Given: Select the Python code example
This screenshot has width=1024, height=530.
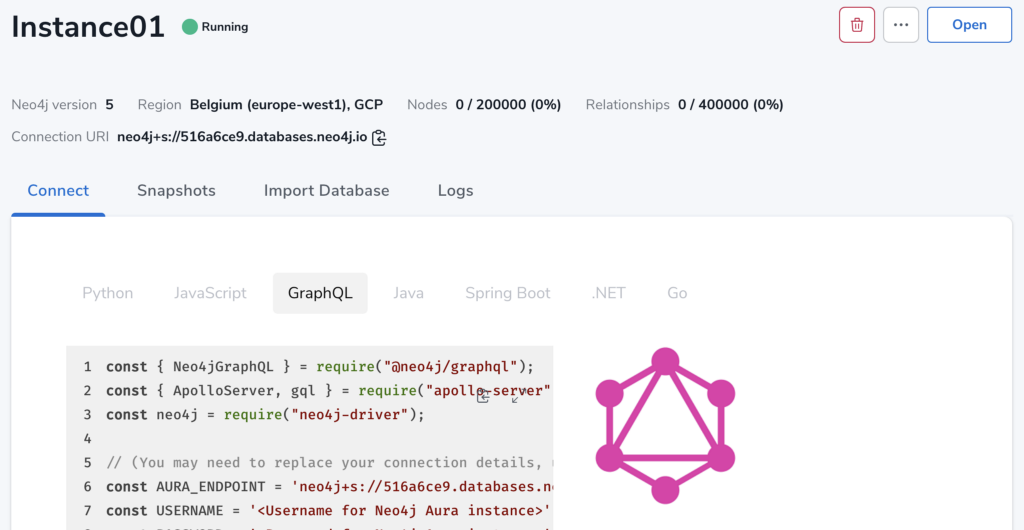Looking at the screenshot, I should 108,293.
